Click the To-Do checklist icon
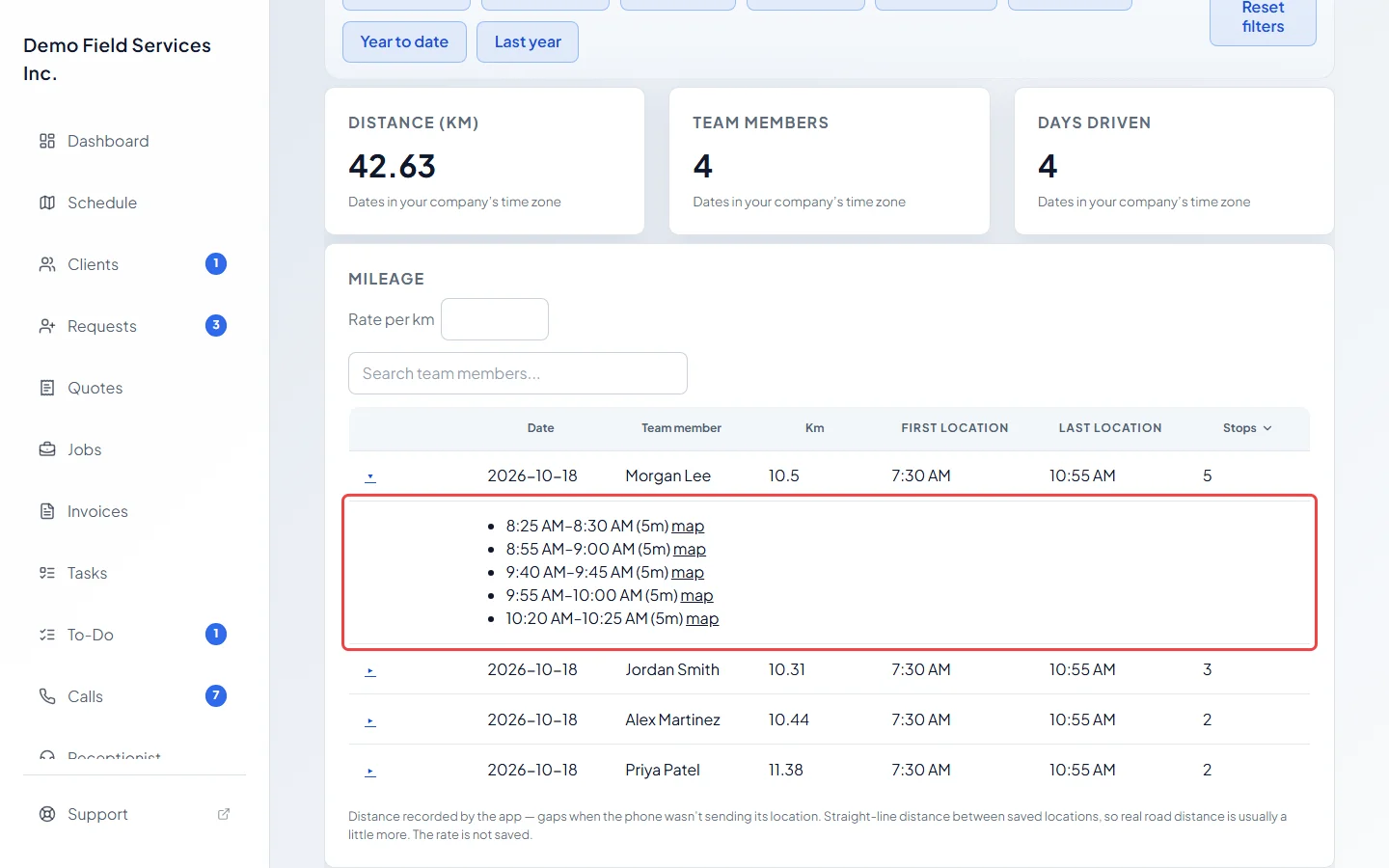This screenshot has height=868, width=1389. 46,635
